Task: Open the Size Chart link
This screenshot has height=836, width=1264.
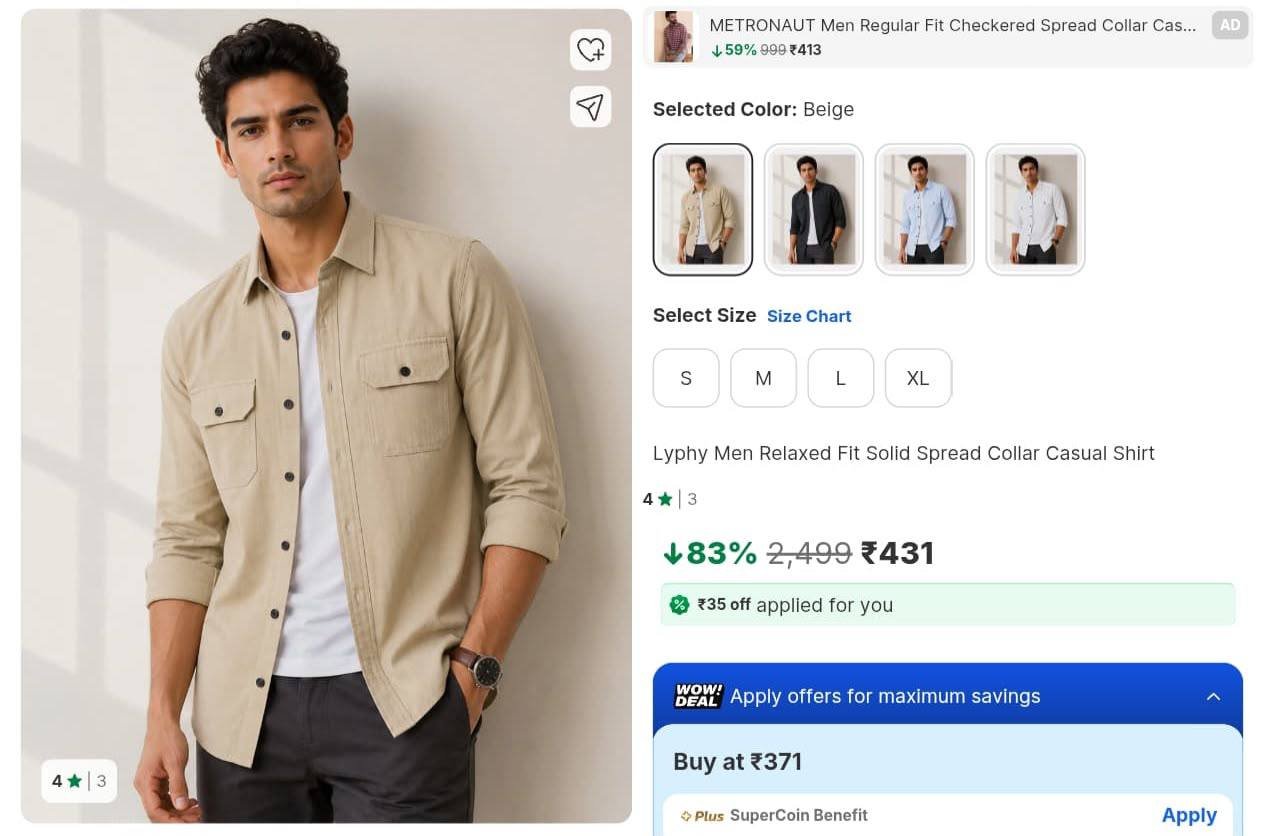Action: (809, 316)
